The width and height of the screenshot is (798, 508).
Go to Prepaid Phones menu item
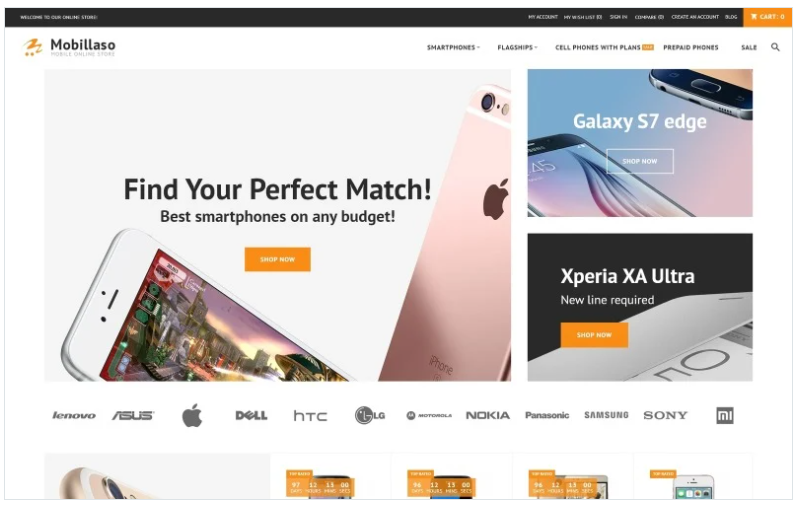click(691, 47)
